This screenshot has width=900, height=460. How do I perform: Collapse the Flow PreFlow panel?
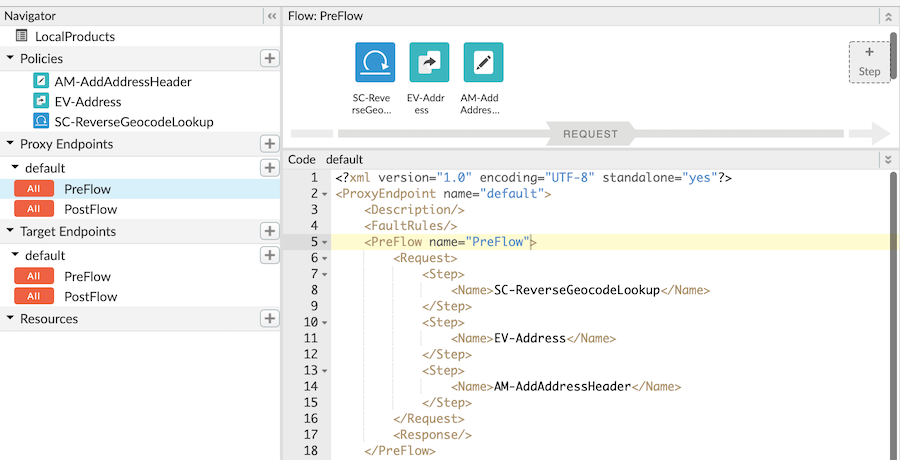click(x=889, y=17)
